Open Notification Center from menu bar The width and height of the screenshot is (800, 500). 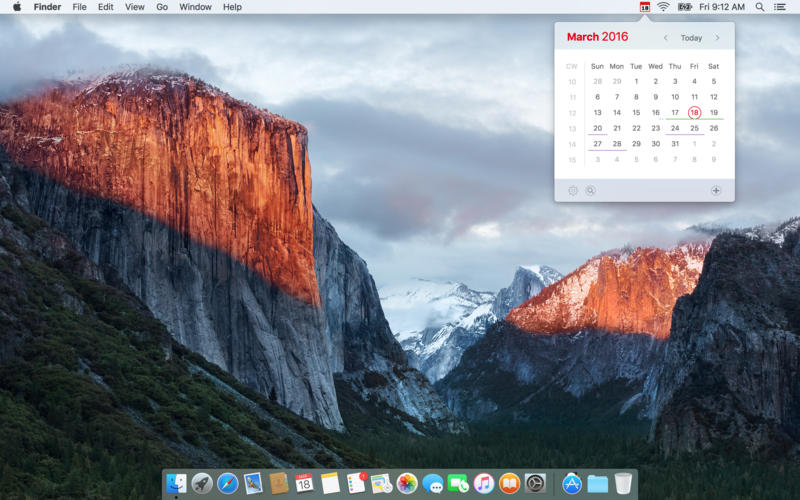780,7
